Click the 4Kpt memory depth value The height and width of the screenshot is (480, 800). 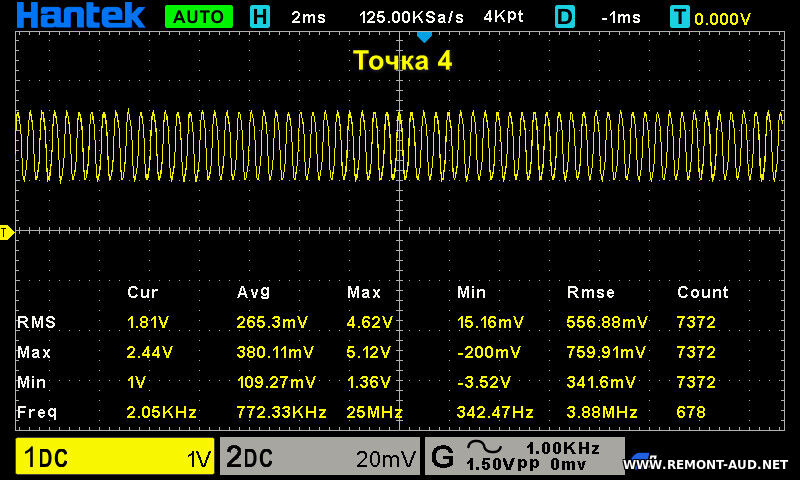[503, 17]
